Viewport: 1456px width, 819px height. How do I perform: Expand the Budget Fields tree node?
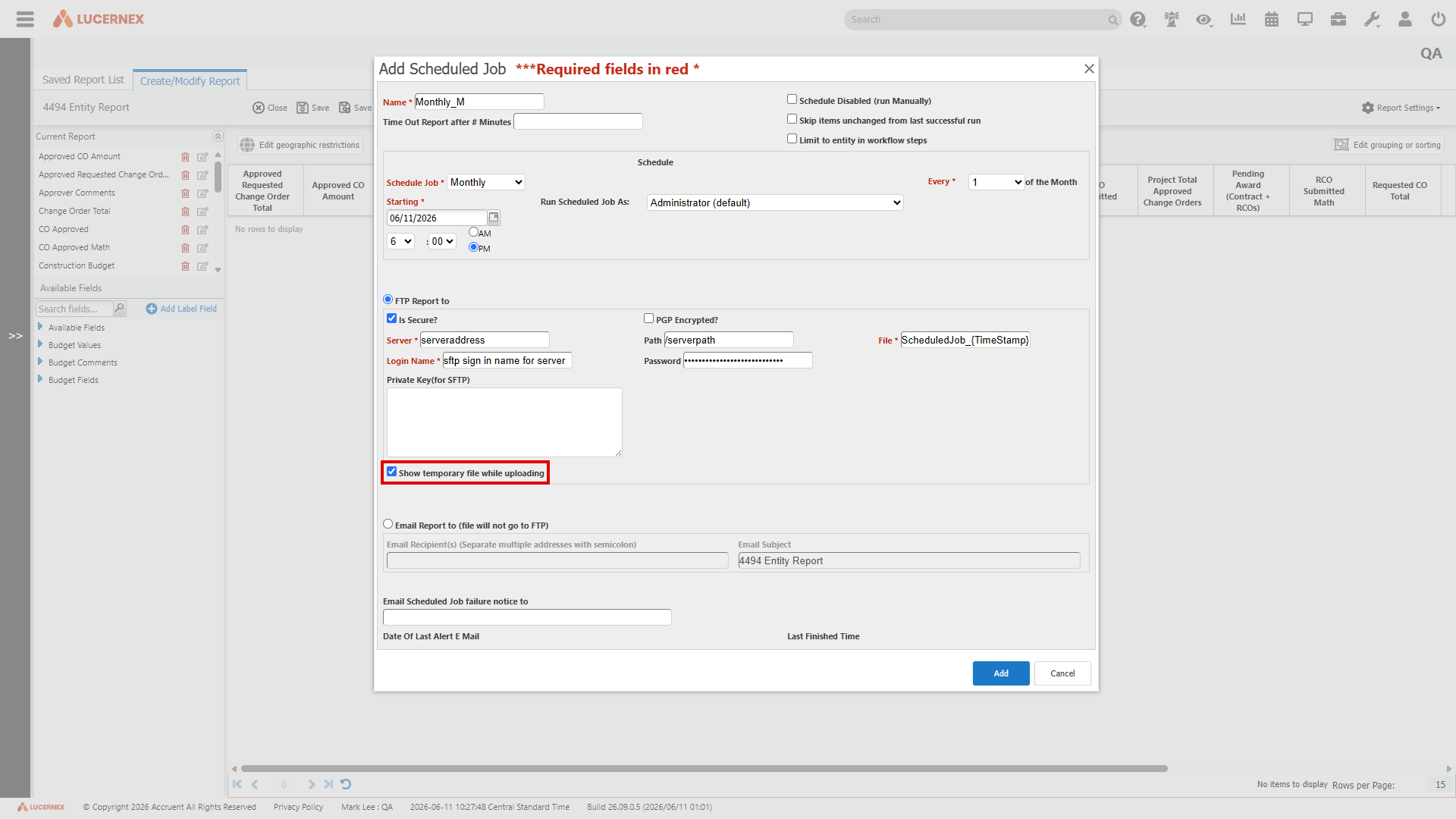point(40,379)
